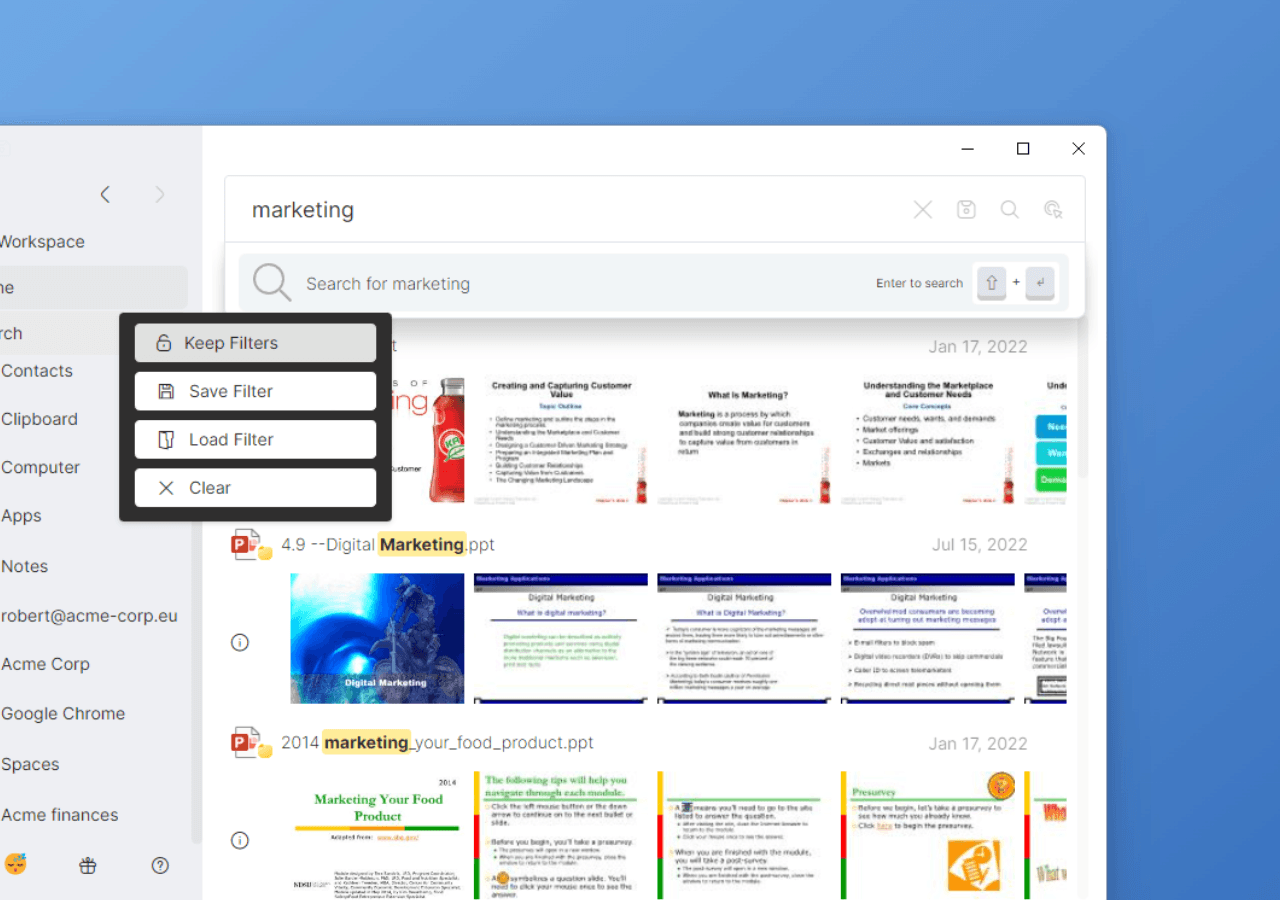The height and width of the screenshot is (900, 1280).
Task: Go forward with the right arrow
Action: (x=160, y=195)
